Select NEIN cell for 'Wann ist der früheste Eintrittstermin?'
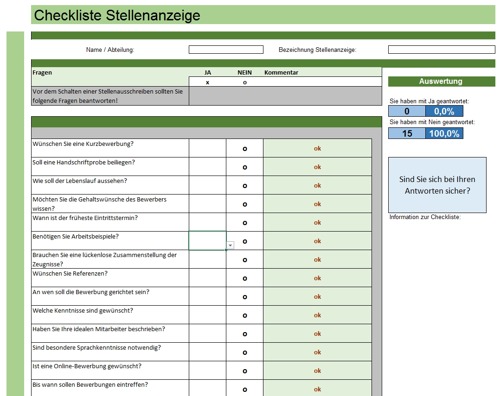 [245, 222]
